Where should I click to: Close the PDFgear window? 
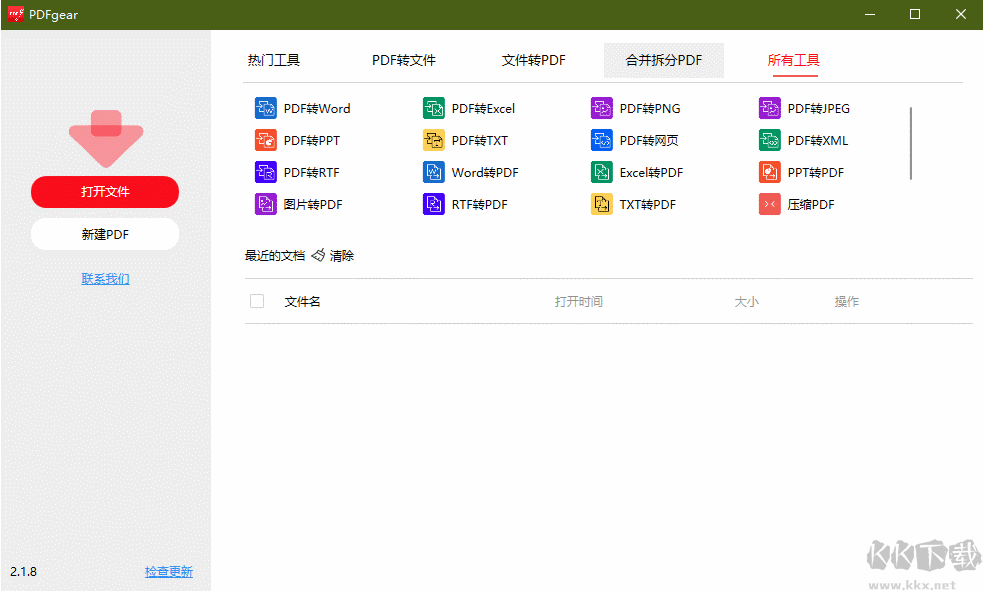click(x=960, y=14)
